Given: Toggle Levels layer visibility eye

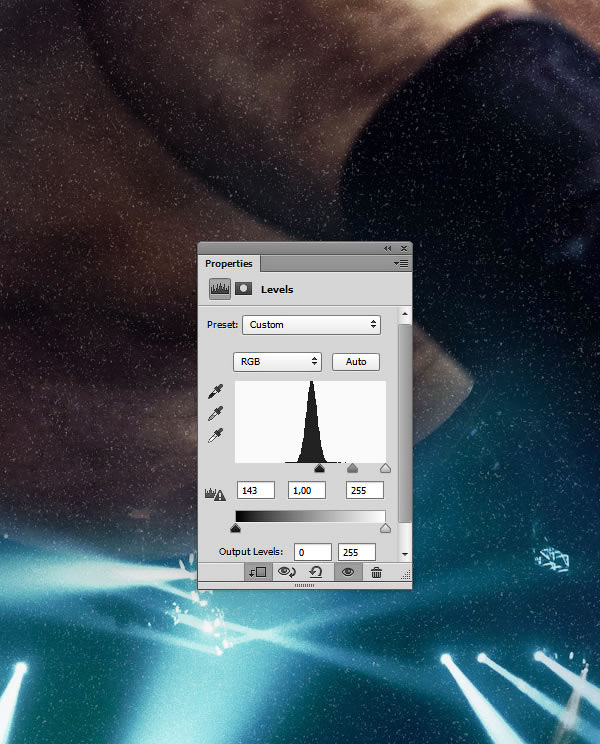Looking at the screenshot, I should coord(348,572).
